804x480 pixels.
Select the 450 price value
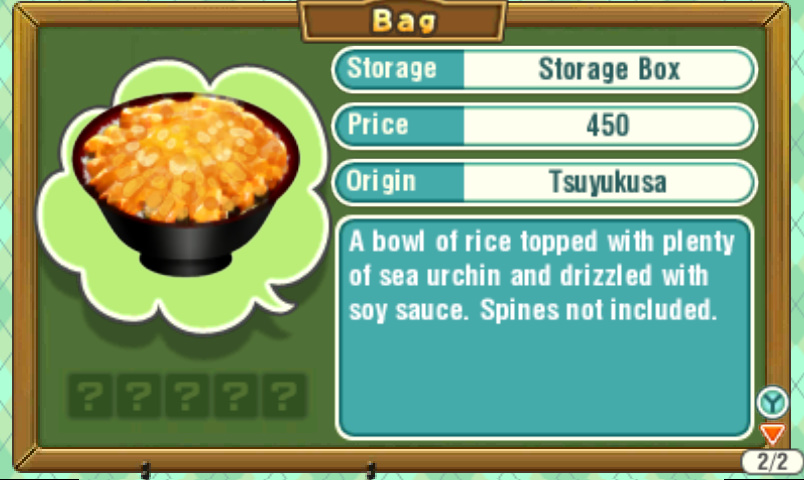pyautogui.click(x=609, y=126)
